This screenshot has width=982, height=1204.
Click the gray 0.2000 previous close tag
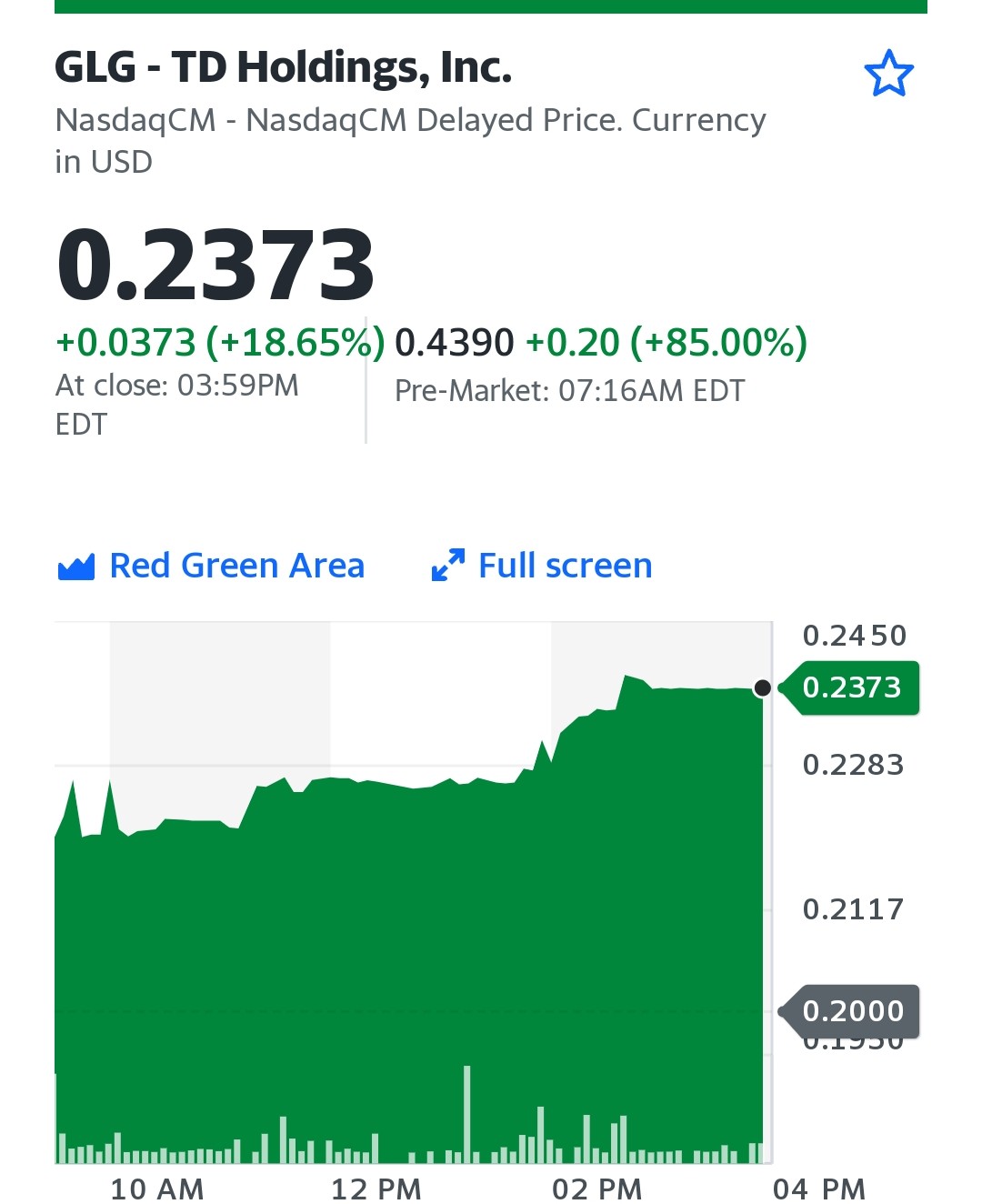pyautogui.click(x=851, y=1011)
